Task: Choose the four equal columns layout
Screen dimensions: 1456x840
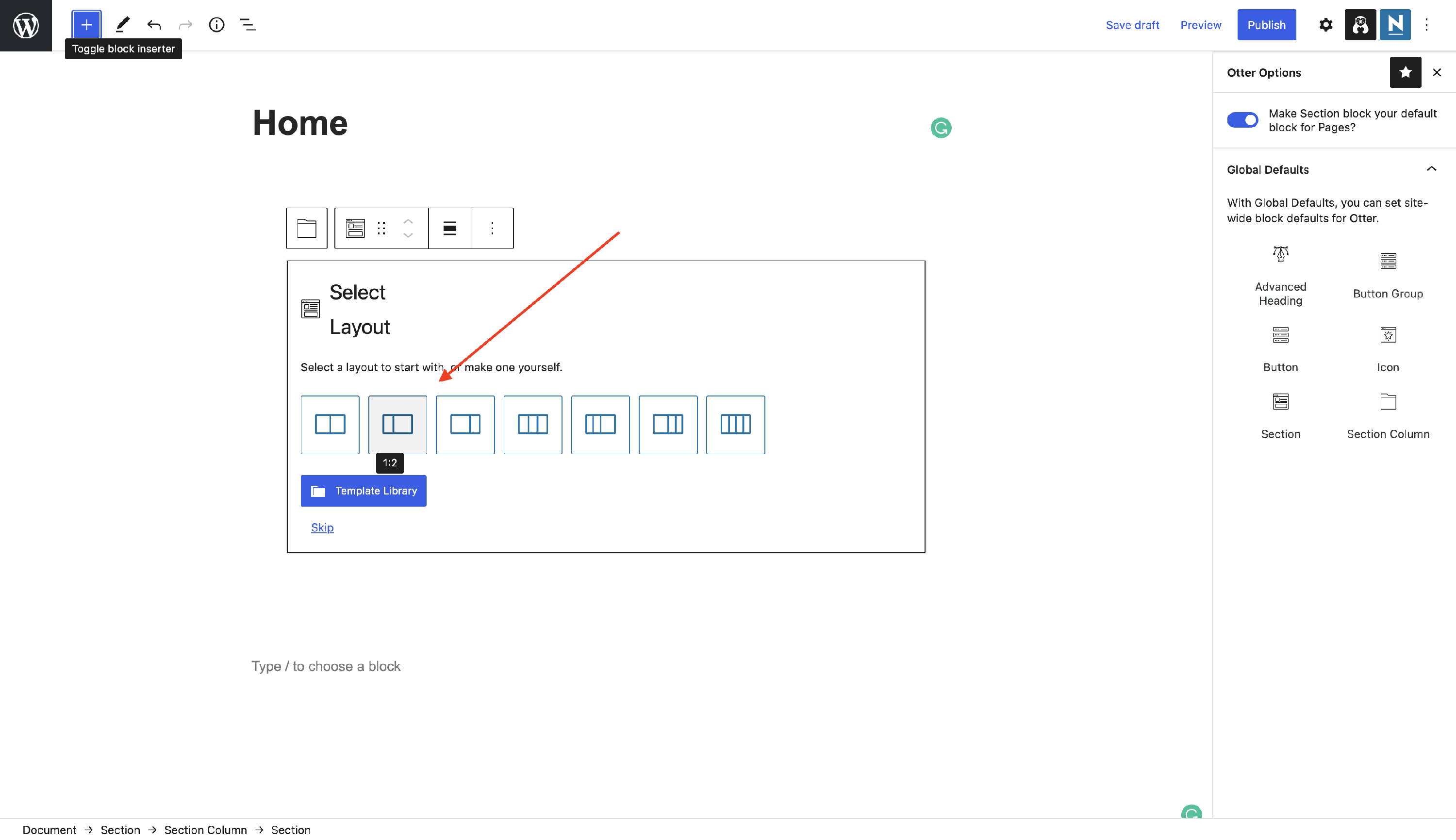Action: click(735, 425)
